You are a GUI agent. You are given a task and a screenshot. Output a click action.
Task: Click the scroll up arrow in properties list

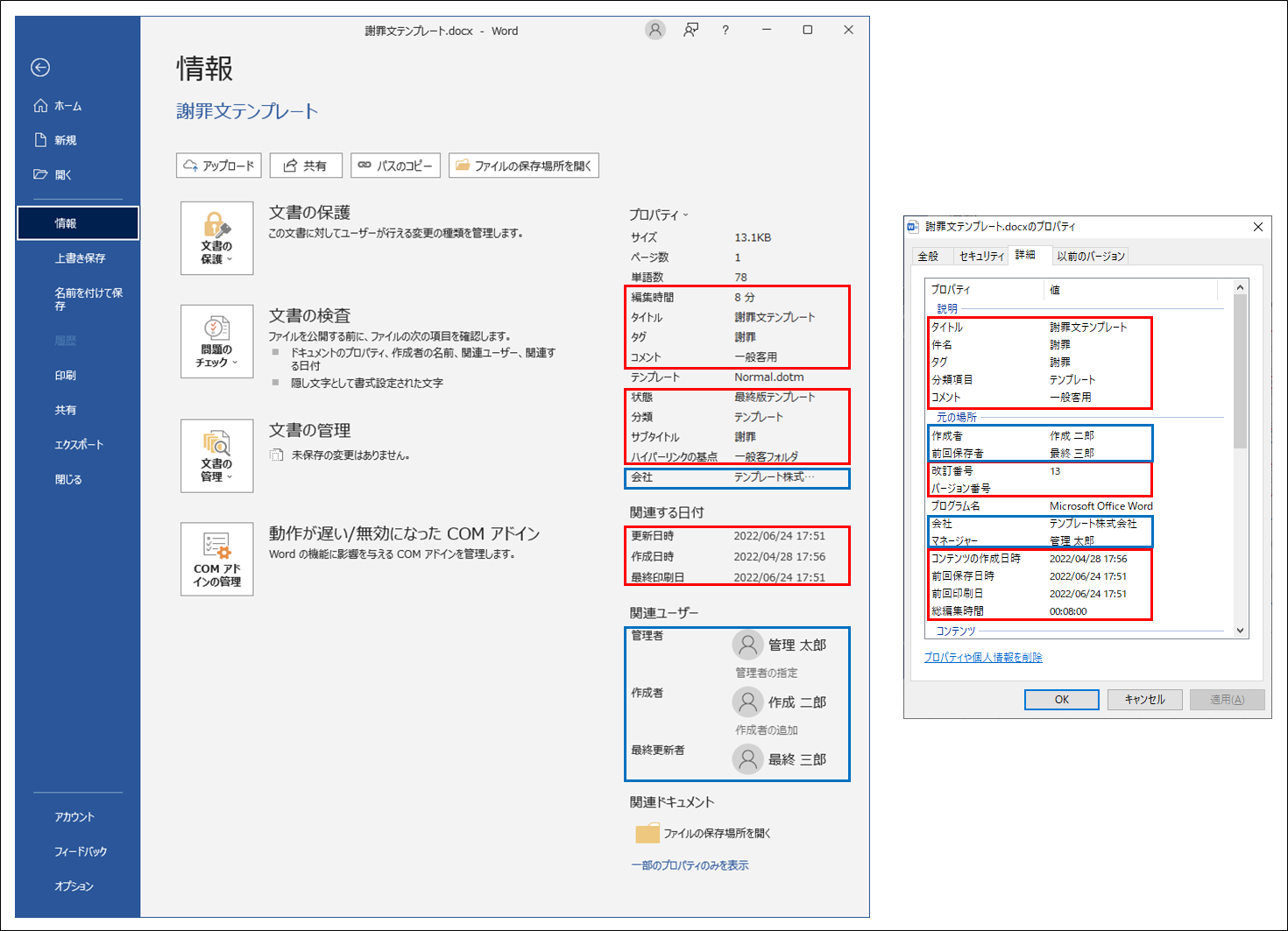[1240, 287]
